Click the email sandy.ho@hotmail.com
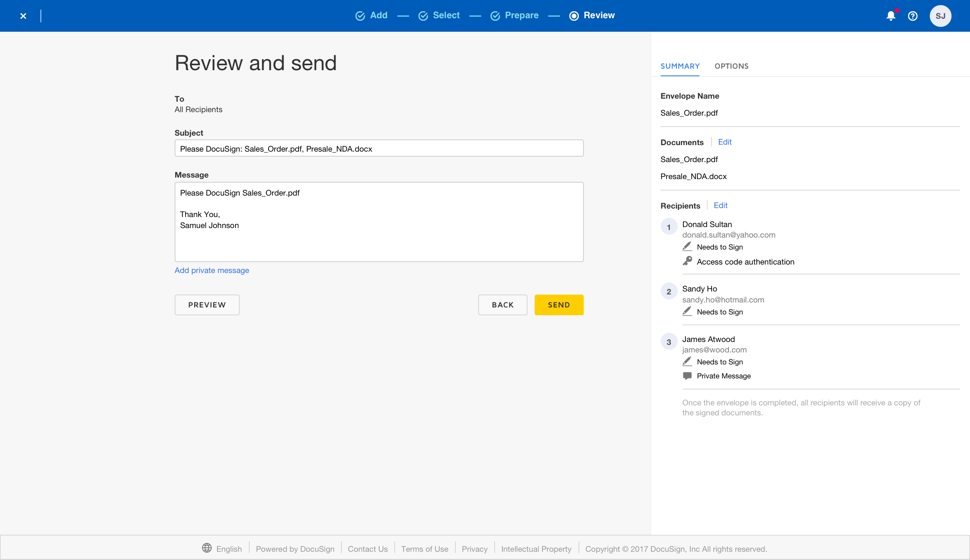 tap(723, 299)
